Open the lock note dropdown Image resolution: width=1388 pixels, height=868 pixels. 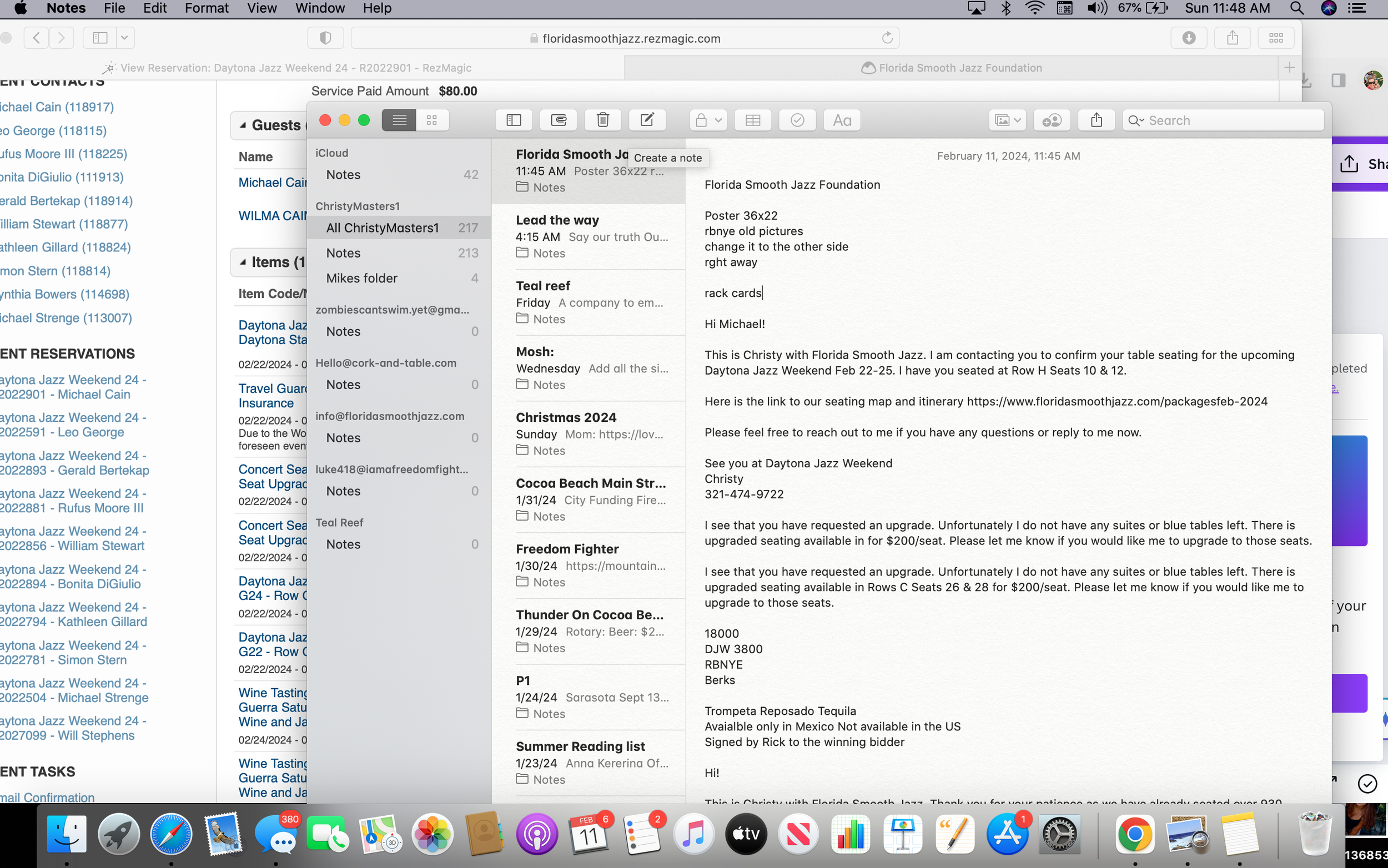click(x=708, y=120)
